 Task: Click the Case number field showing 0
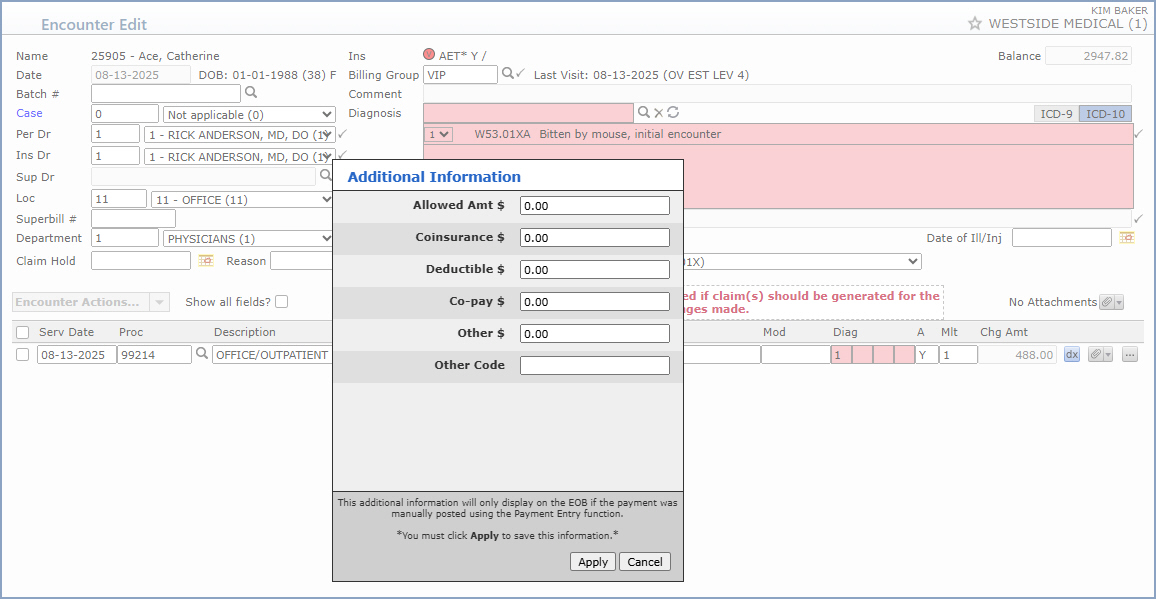(x=125, y=114)
